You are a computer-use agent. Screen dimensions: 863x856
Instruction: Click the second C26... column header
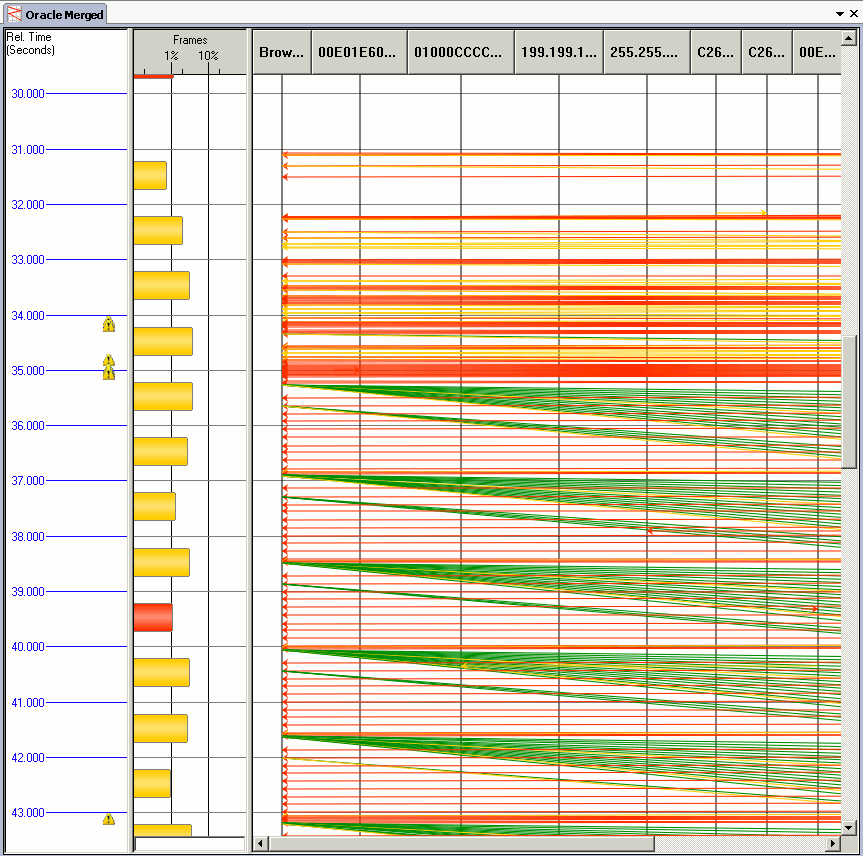[x=767, y=52]
